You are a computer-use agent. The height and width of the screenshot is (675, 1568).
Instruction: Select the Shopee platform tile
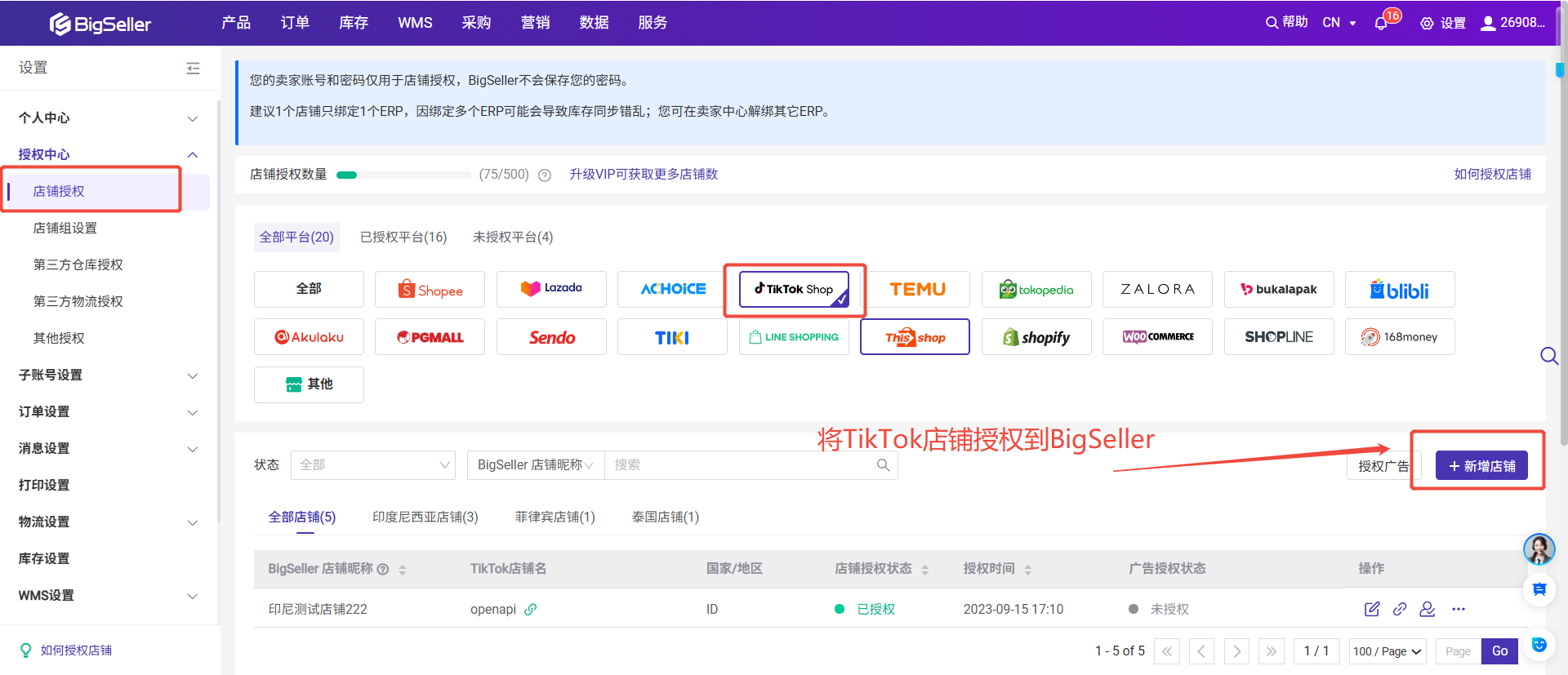tap(430, 290)
